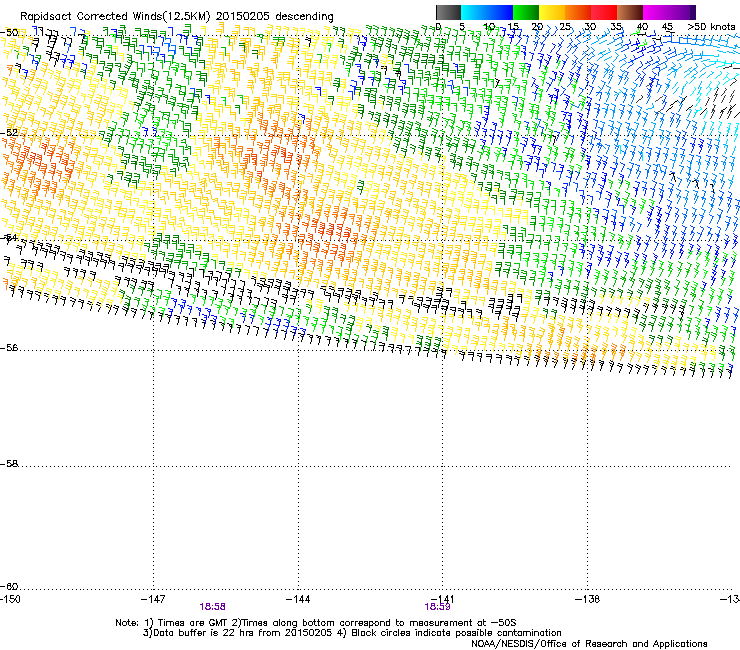Click the title 'Rapidscat Corrected Winds(12.5KM) 20150205 descending'

coord(177,17)
